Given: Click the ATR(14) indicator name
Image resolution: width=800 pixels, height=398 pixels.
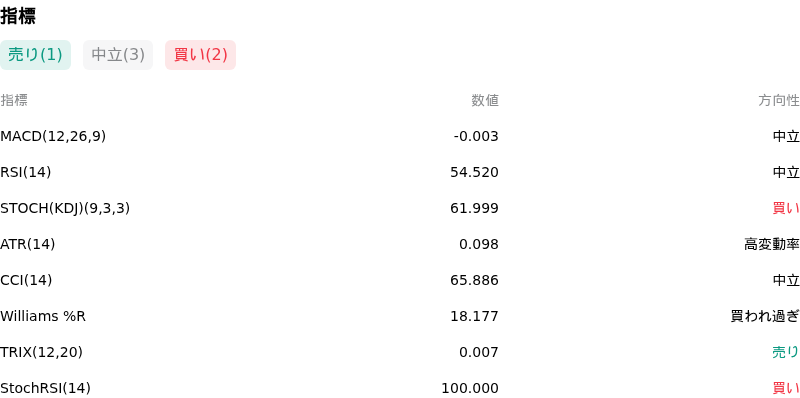Looking at the screenshot, I should [28, 244].
